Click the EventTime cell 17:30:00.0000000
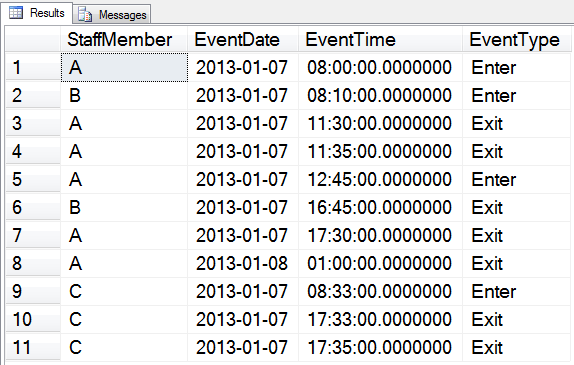This screenshot has height=365, width=574. click(380, 235)
